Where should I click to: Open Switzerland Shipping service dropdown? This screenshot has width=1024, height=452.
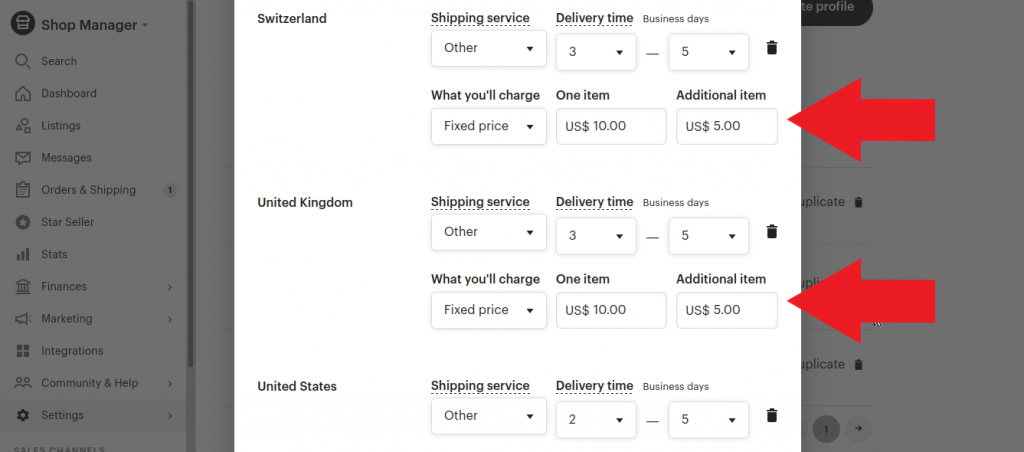pos(489,49)
